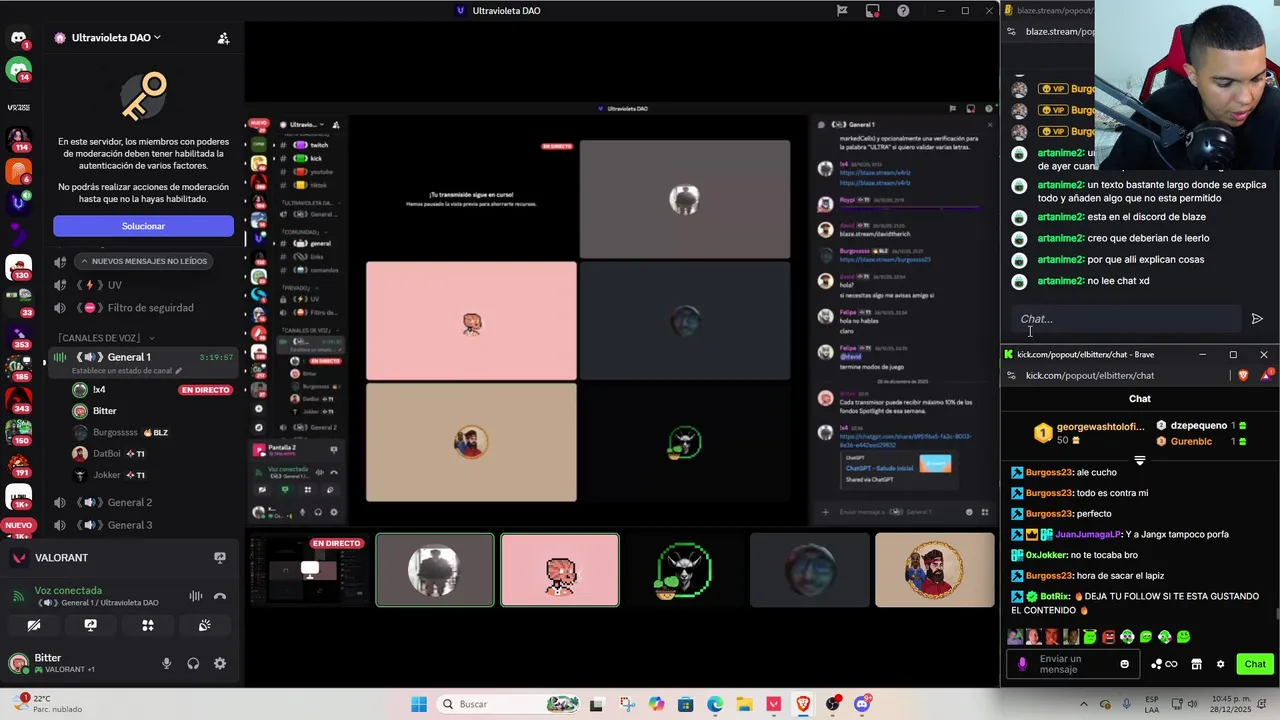The width and height of the screenshot is (1280, 720).
Task: Click the flag icon in Discord title bar
Action: pyautogui.click(x=842, y=11)
